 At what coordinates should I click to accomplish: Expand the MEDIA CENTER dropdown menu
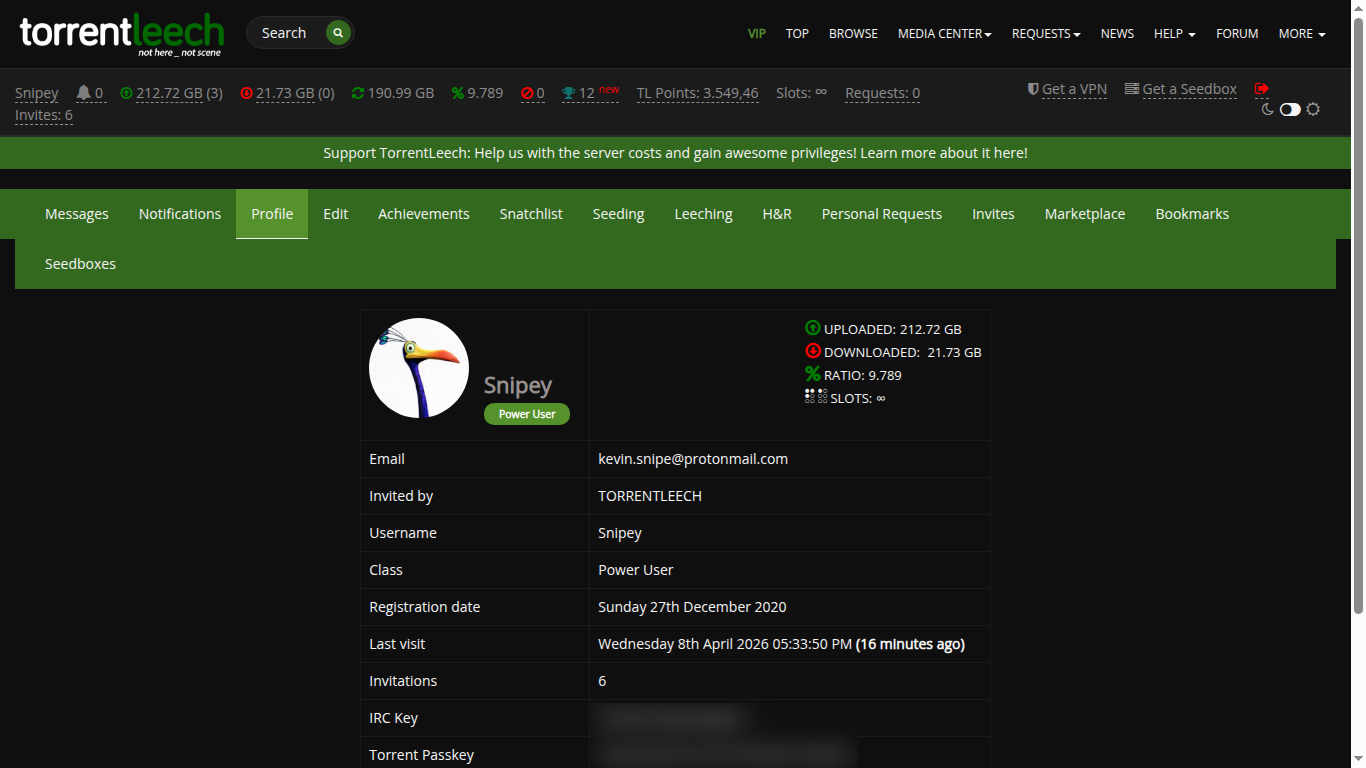[x=944, y=34]
